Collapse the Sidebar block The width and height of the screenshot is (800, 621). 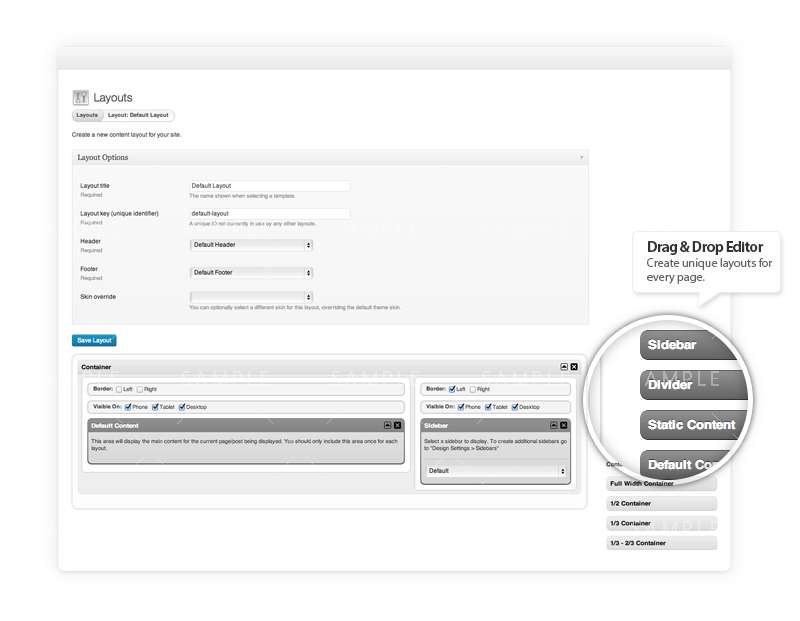(x=553, y=425)
